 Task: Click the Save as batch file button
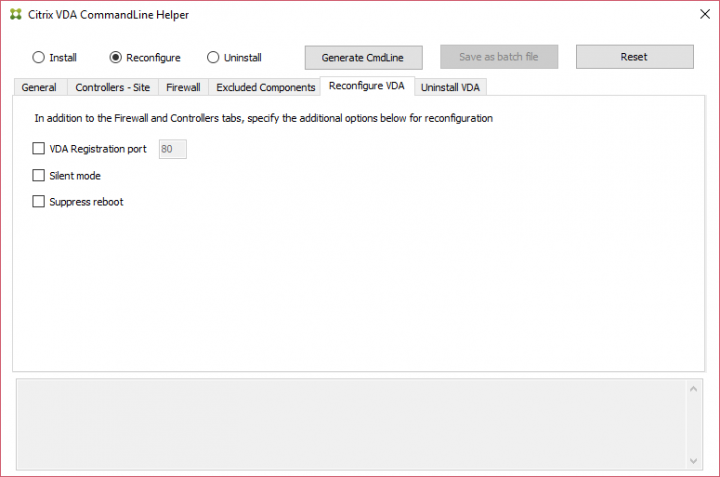pyautogui.click(x=499, y=57)
